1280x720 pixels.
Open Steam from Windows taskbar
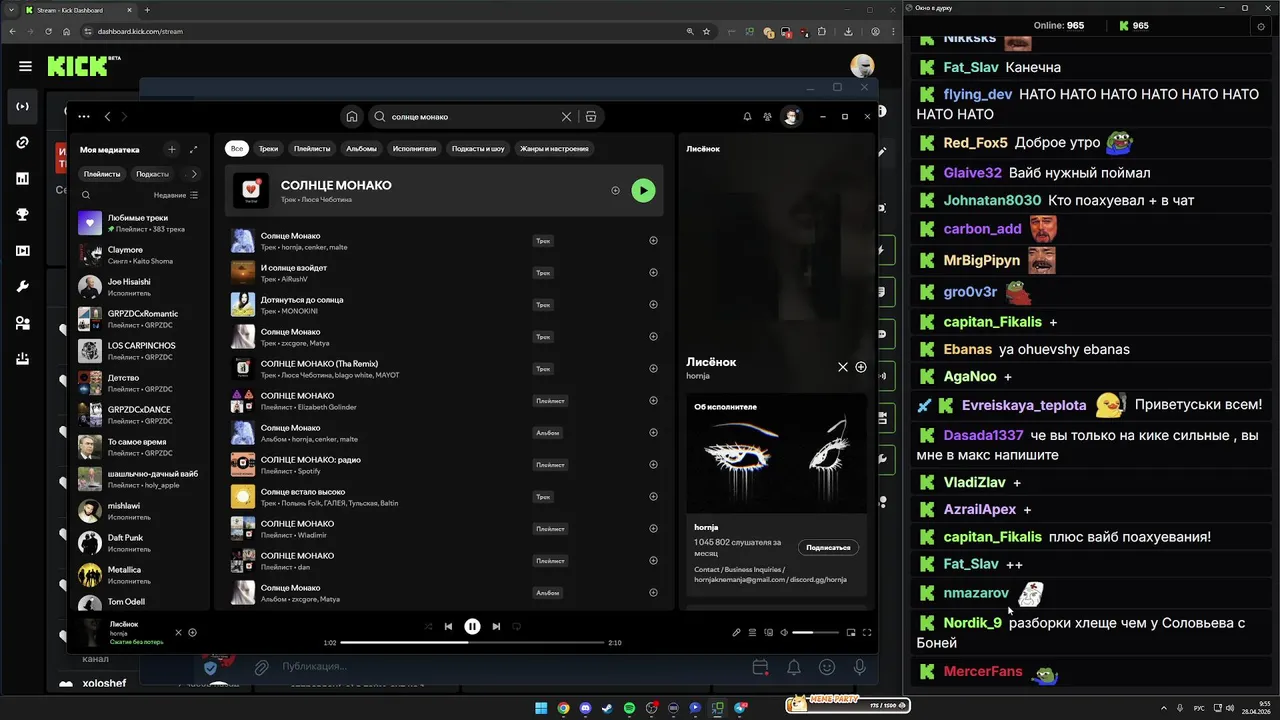click(607, 708)
